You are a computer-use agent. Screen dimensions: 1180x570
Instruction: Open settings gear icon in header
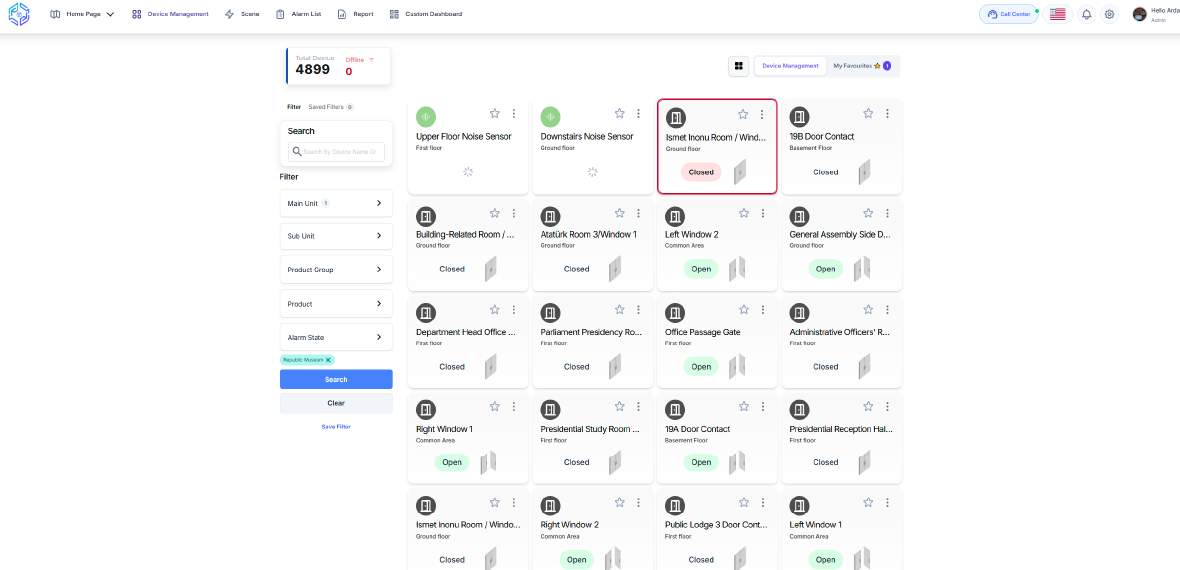1109,14
